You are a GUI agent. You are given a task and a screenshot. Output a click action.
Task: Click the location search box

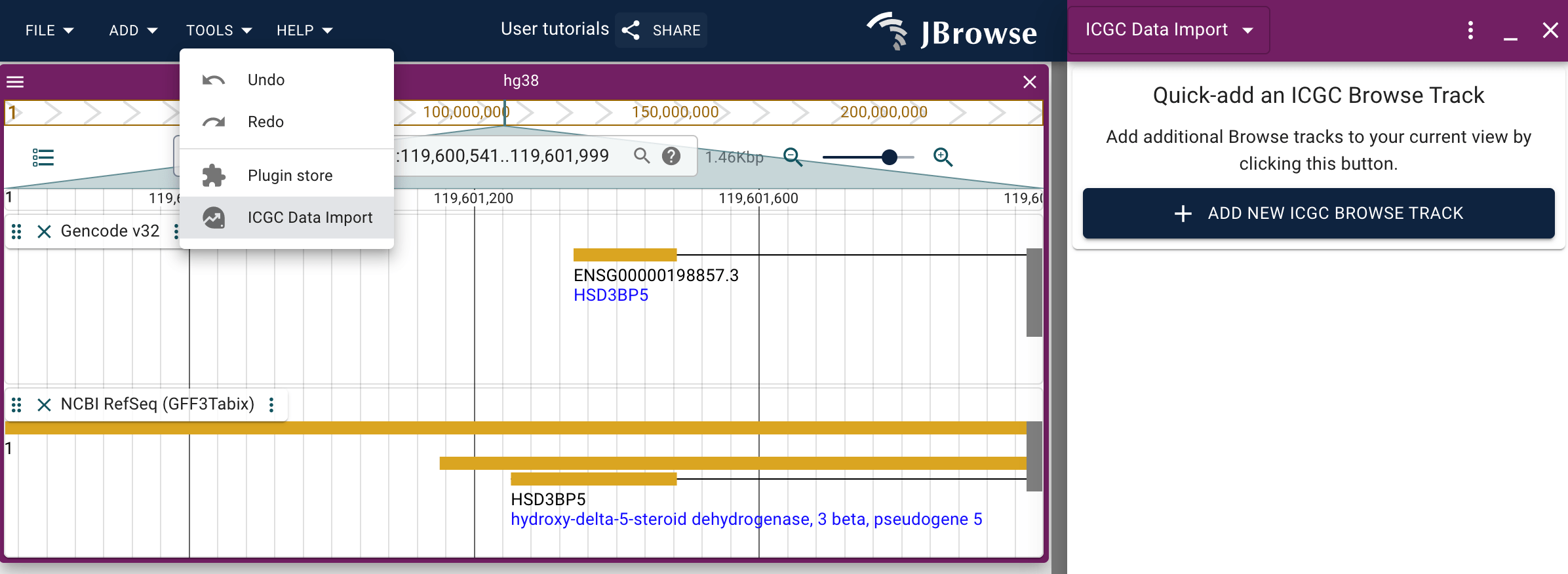pos(435,156)
